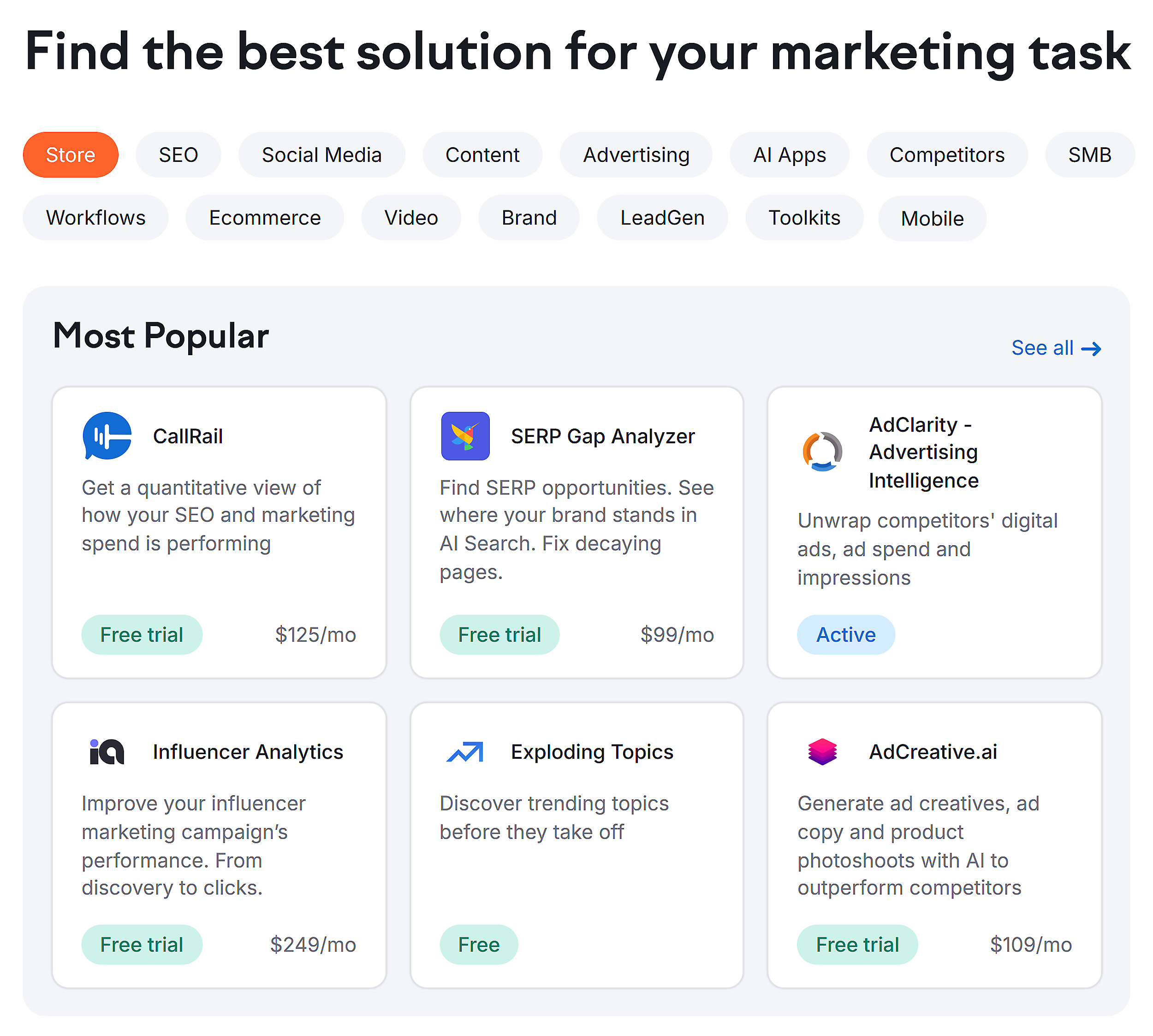Switch to the SEO category

pos(178,154)
